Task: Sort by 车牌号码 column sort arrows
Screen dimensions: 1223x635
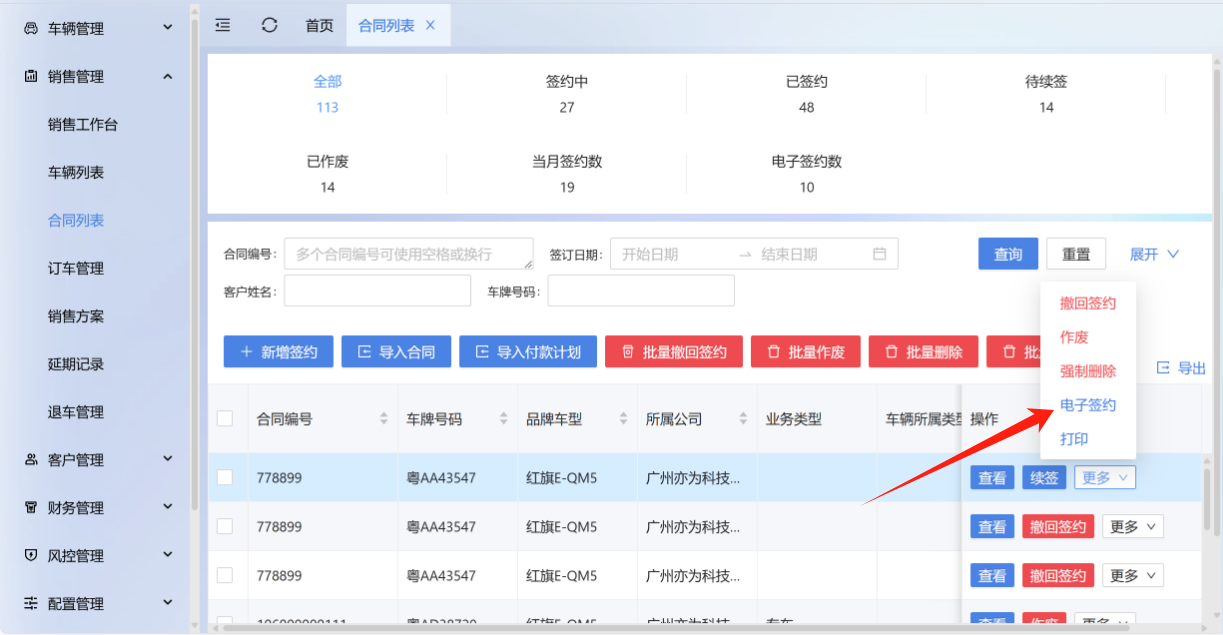Action: coord(504,419)
